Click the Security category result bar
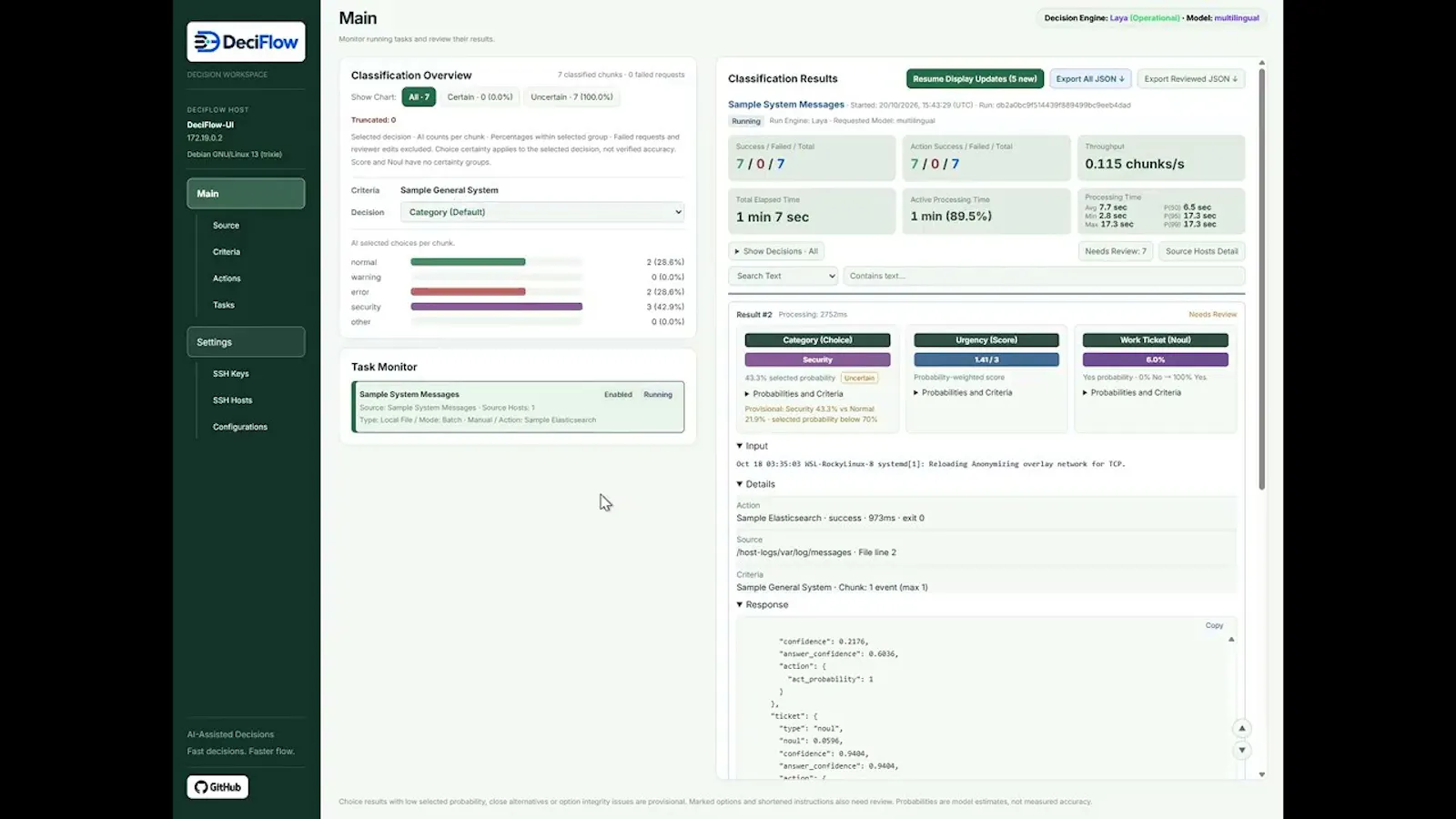Image resolution: width=1456 pixels, height=819 pixels. (817, 359)
